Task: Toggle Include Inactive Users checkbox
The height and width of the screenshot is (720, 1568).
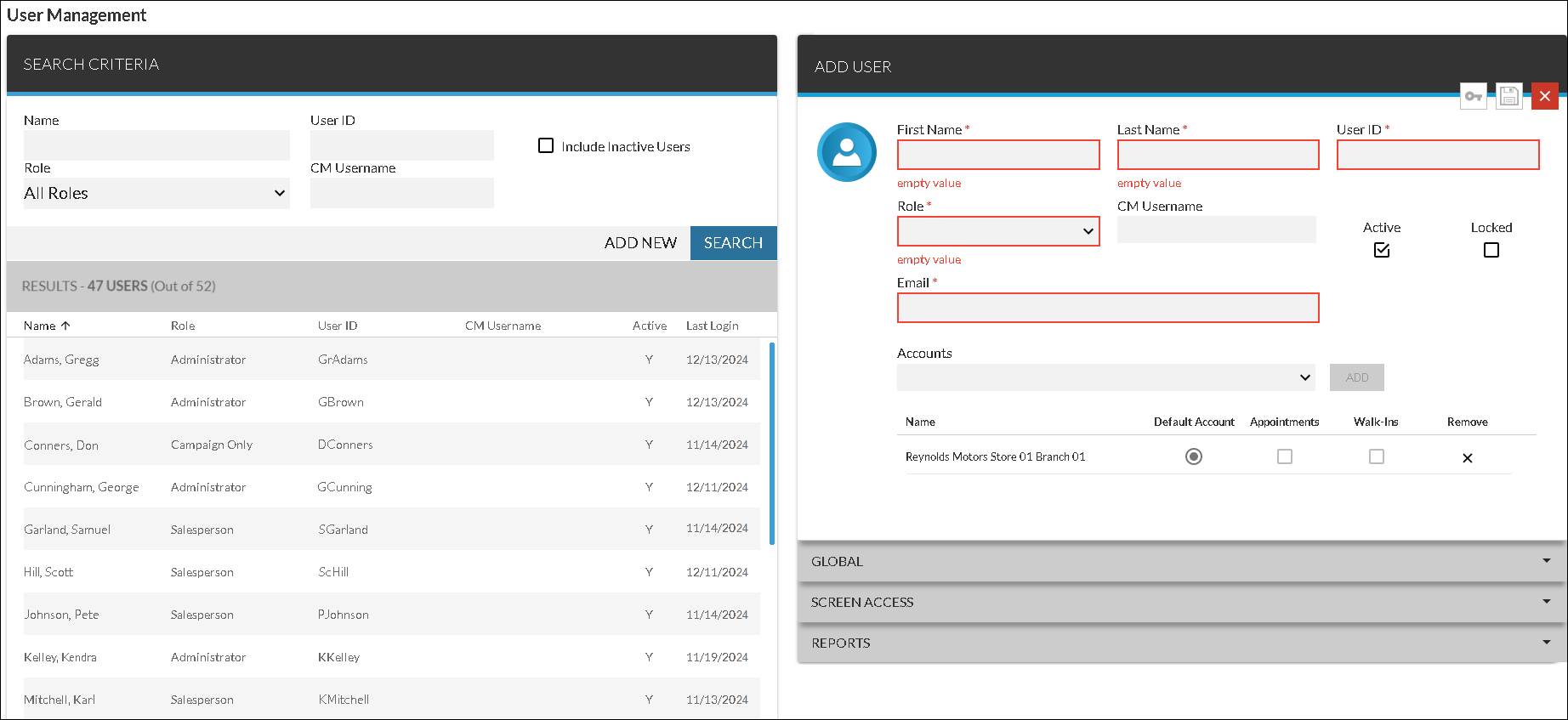Action: [x=546, y=146]
